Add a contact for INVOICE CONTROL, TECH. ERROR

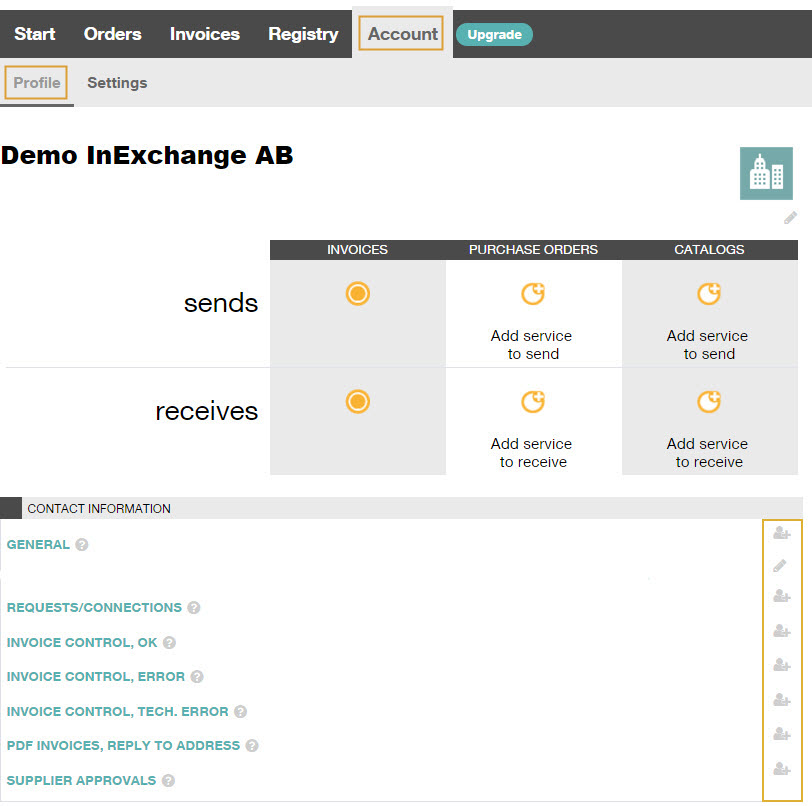781,700
